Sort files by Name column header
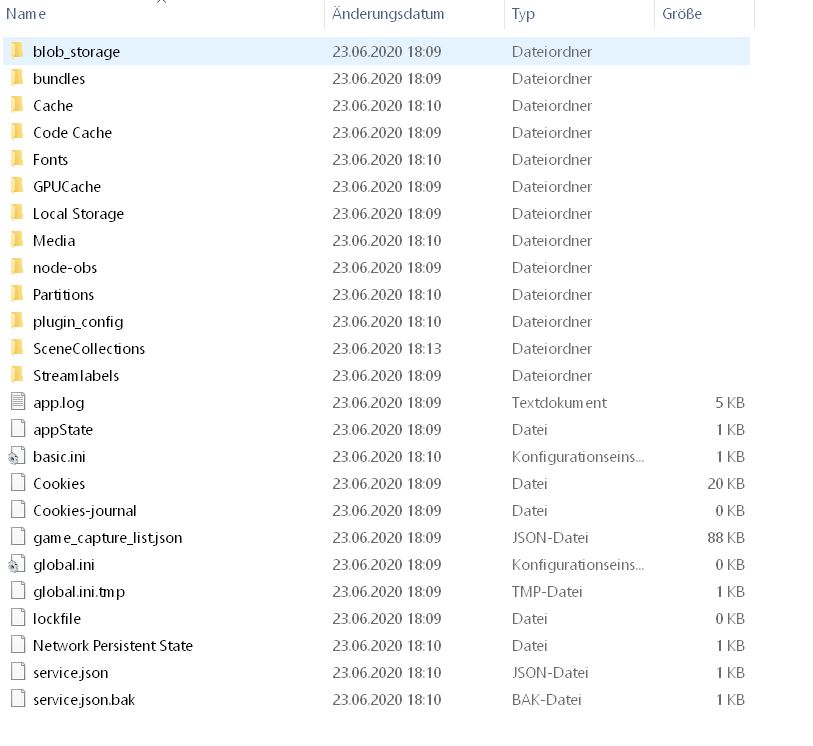Image resolution: width=813 pixels, height=746 pixels. [26, 14]
